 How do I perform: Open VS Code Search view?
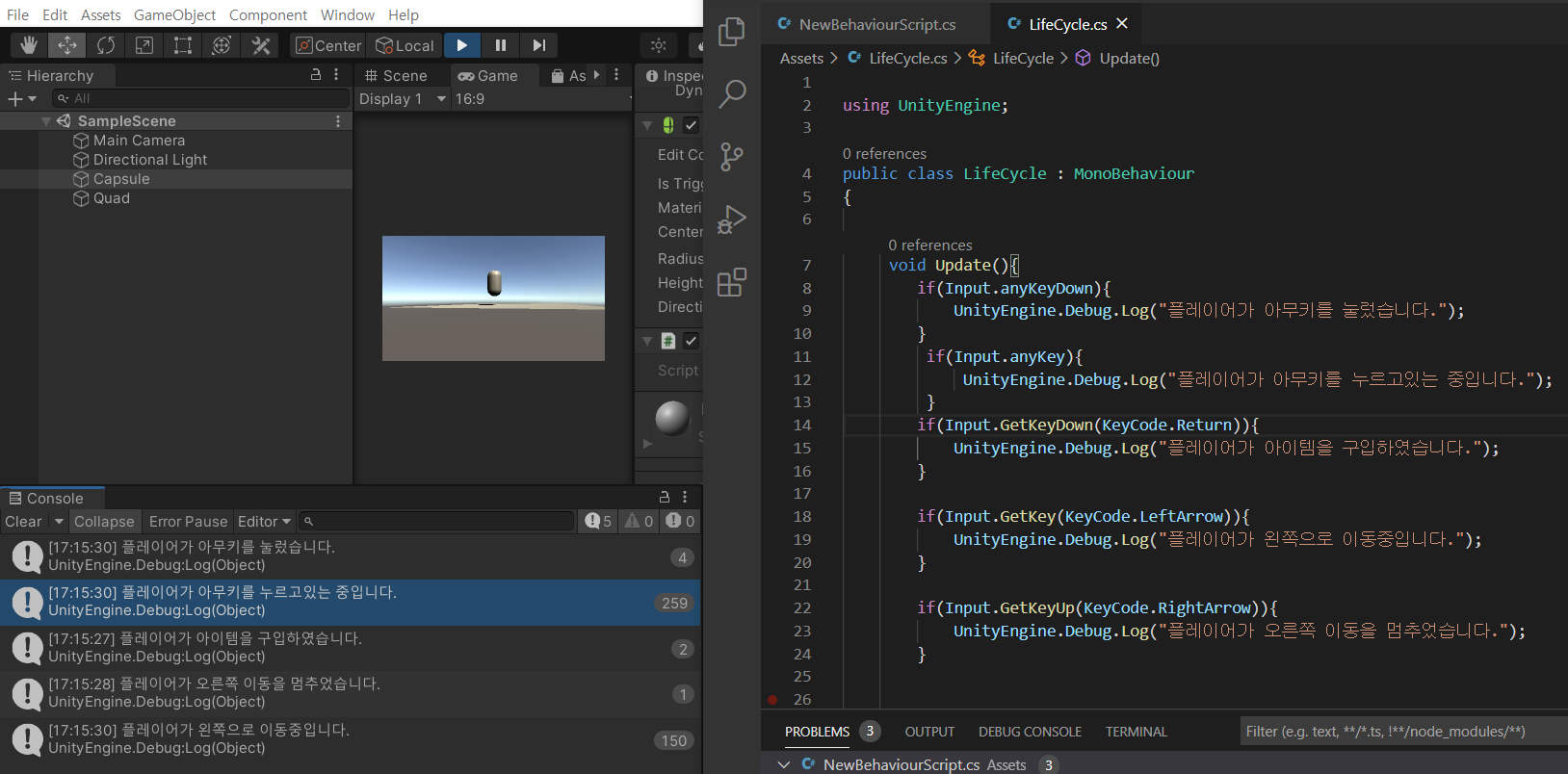(732, 93)
